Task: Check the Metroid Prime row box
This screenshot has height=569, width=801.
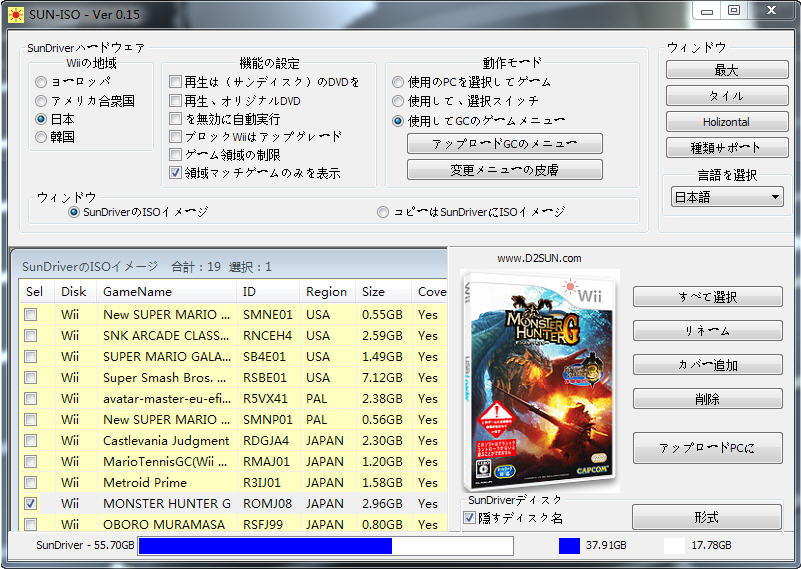Action: pyautogui.click(x=31, y=482)
